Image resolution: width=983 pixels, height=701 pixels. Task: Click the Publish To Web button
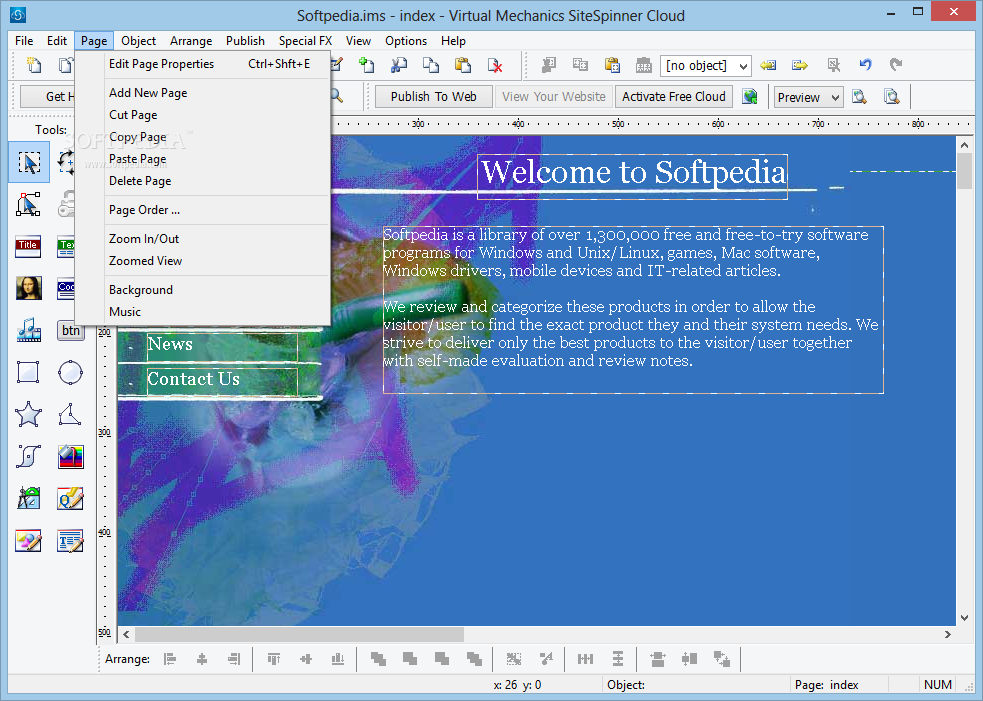pos(434,97)
